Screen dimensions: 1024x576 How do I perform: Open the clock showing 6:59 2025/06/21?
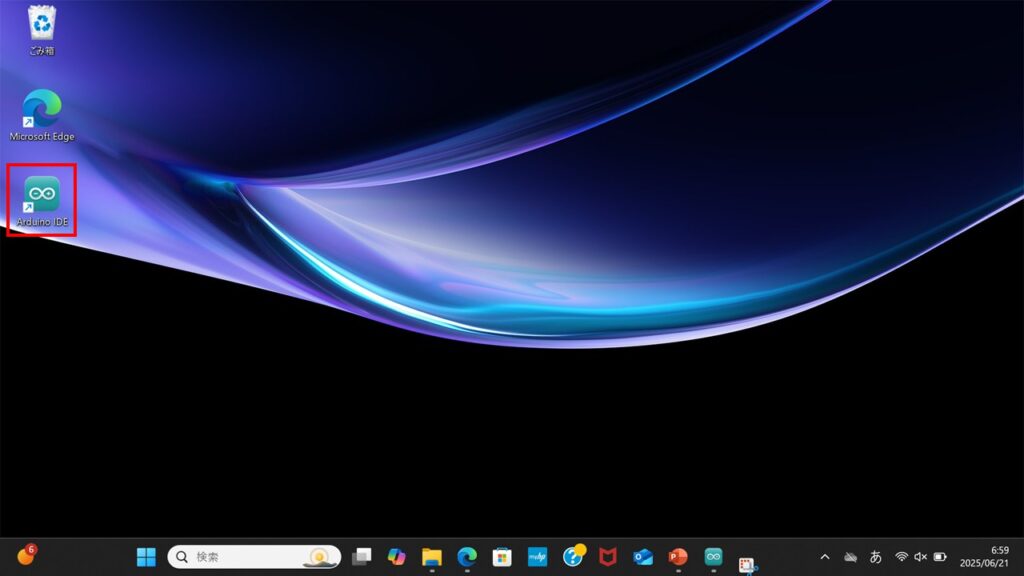pos(984,556)
